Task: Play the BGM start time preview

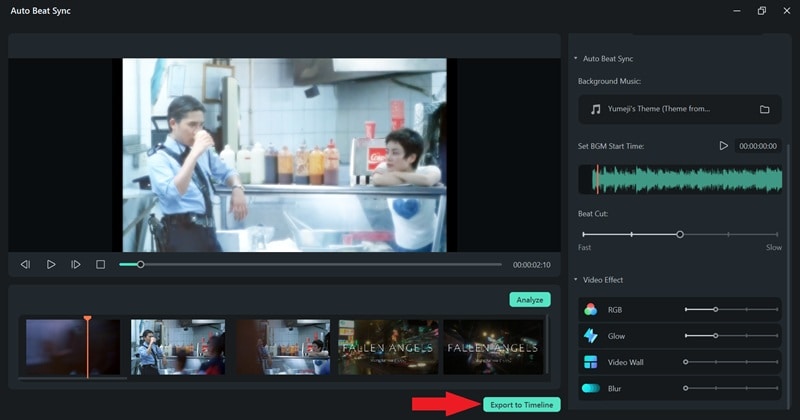Action: [723, 146]
